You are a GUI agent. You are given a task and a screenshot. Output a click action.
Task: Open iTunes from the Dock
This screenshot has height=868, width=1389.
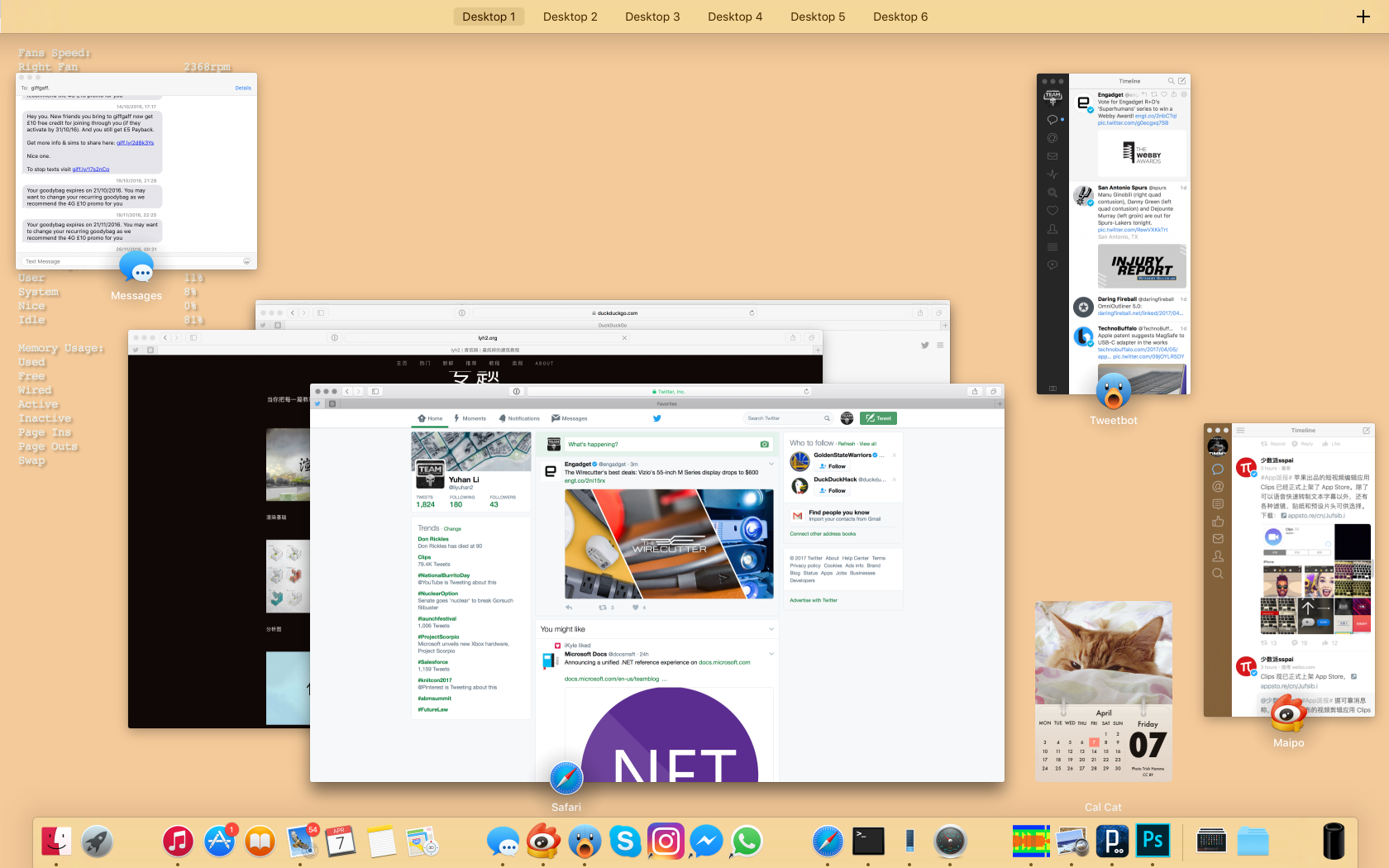click(178, 841)
